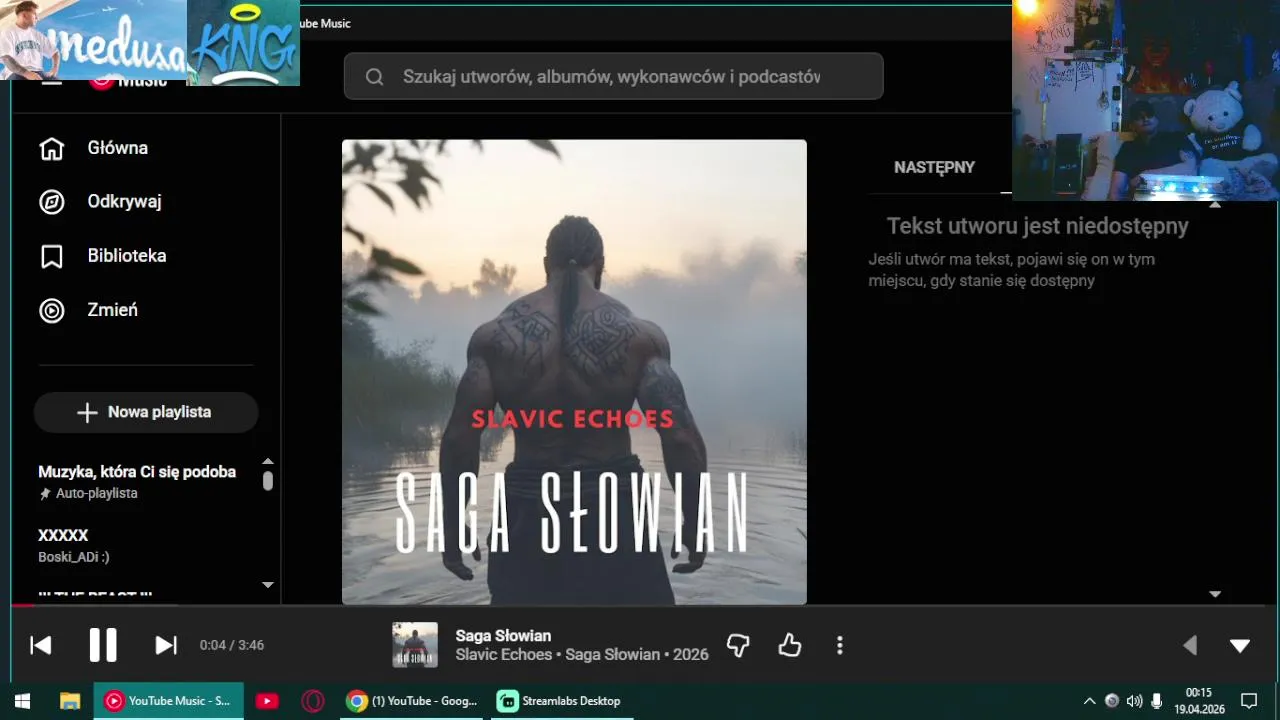This screenshot has height=720, width=1280.
Task: Click the playlist sidebar scrollbar thumb
Action: pos(268,480)
